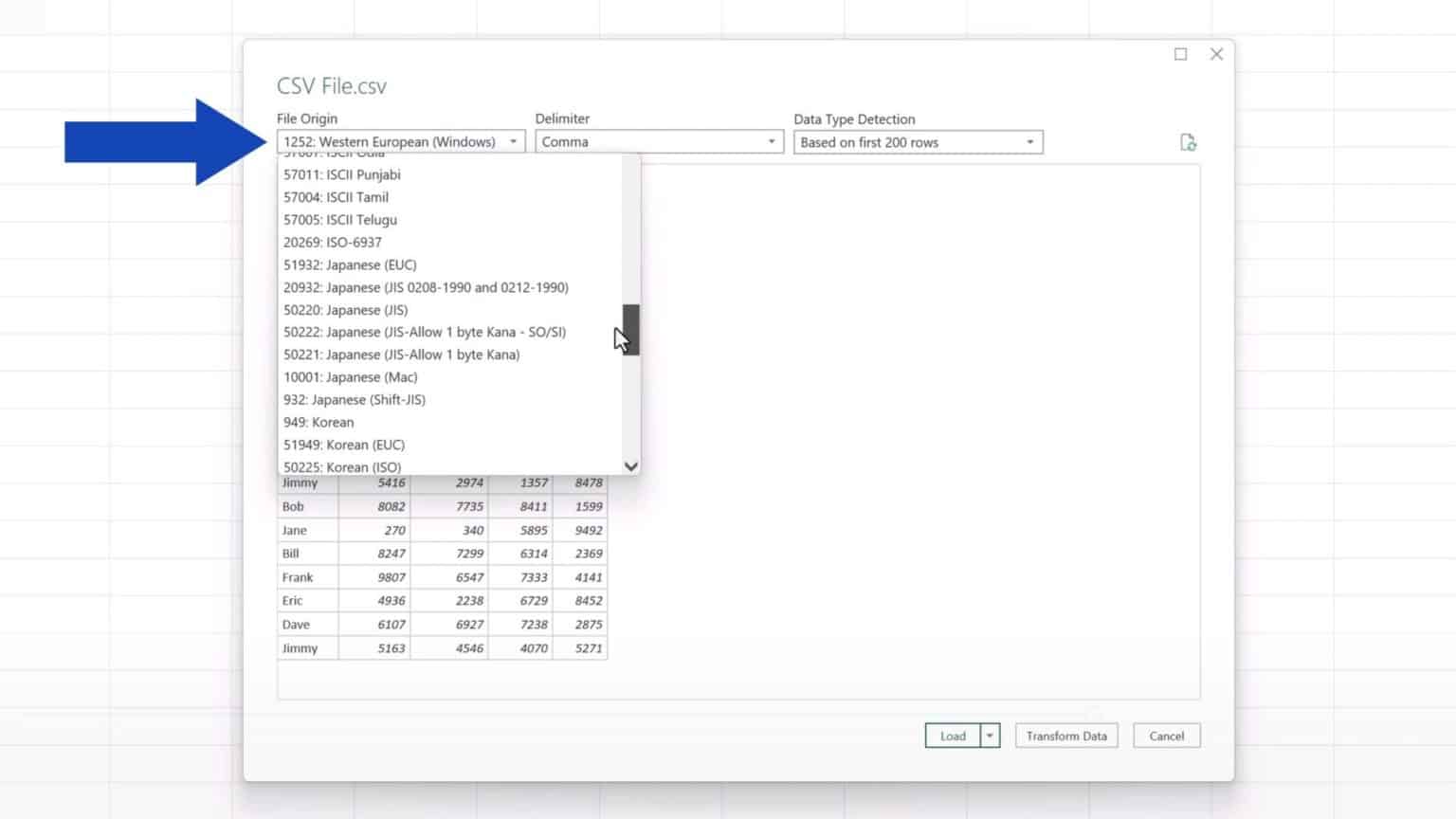The height and width of the screenshot is (819, 1456).
Task: Select the 50225: Korean (ISO) entry
Action: coord(342,466)
